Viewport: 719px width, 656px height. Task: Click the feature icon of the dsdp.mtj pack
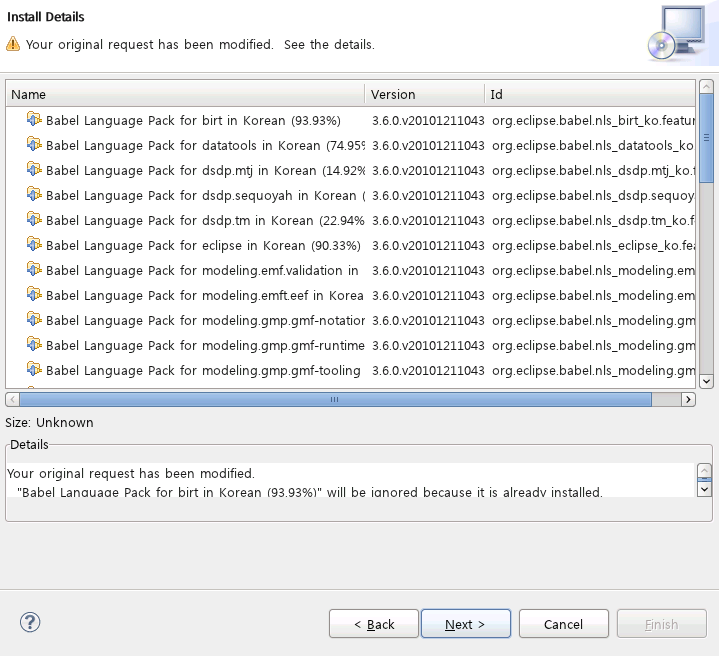34,169
